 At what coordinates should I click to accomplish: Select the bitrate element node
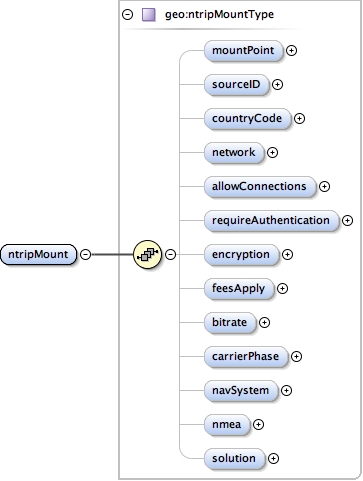pos(230,322)
